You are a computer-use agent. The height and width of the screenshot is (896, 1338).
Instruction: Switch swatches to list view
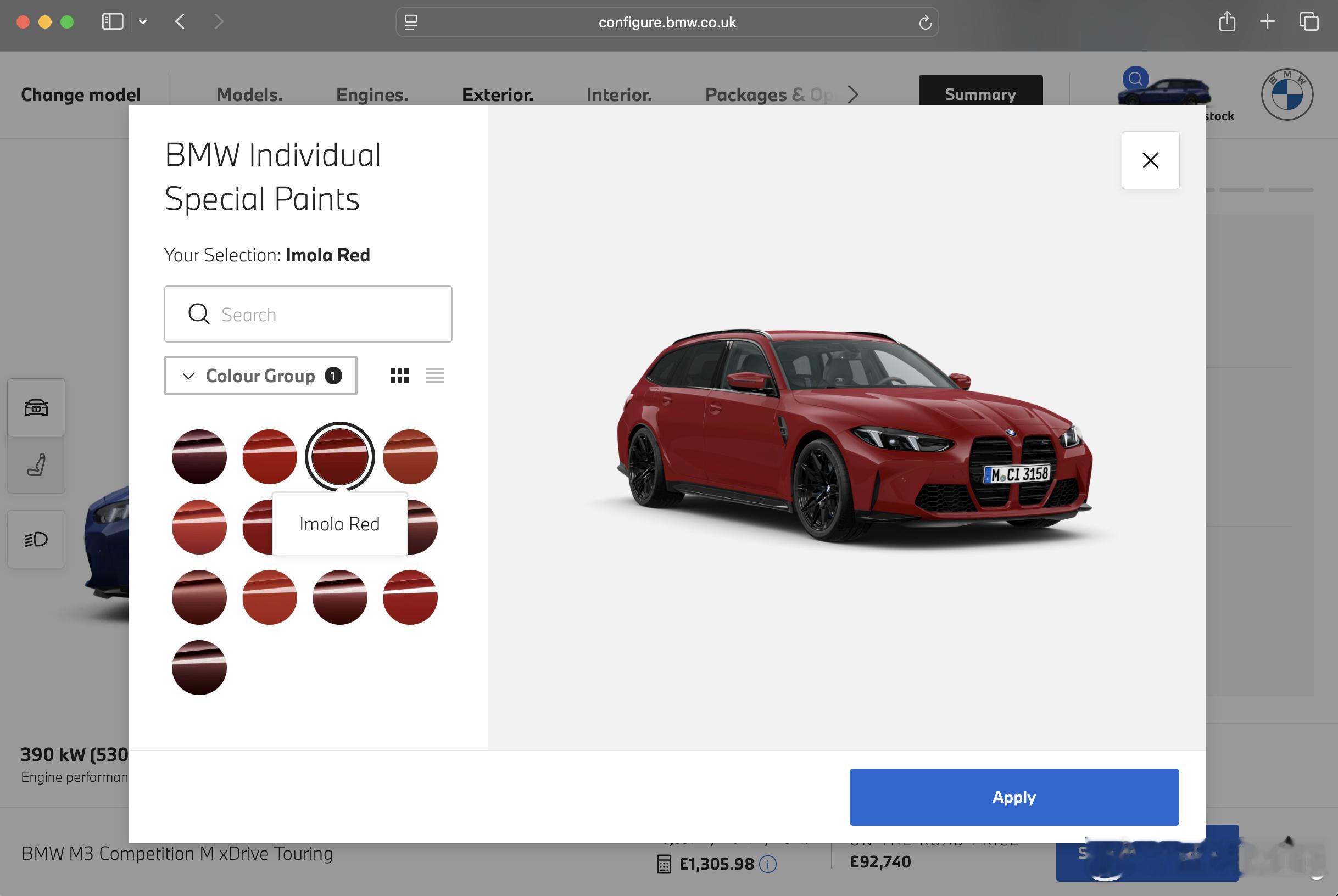[x=435, y=376]
